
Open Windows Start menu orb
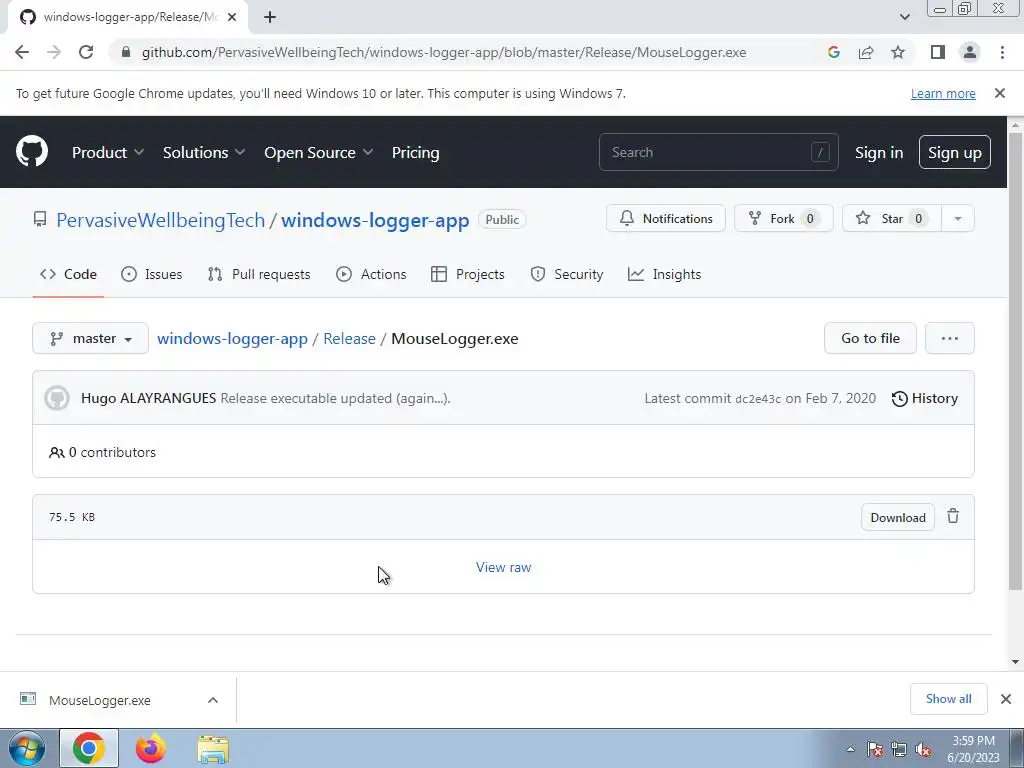pyautogui.click(x=27, y=748)
